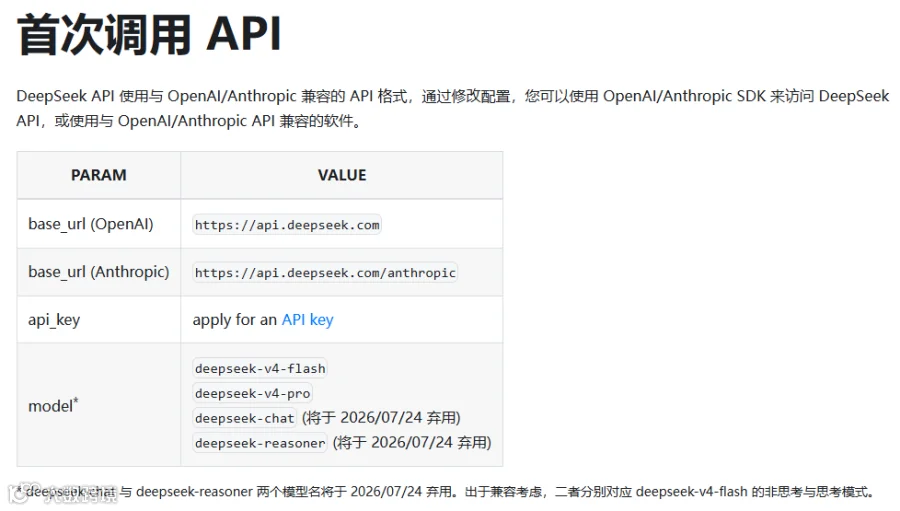This screenshot has width=900, height=511.
Task: Click the base_url (OpenAI) parameter cell
Action: pyautogui.click(x=99, y=224)
